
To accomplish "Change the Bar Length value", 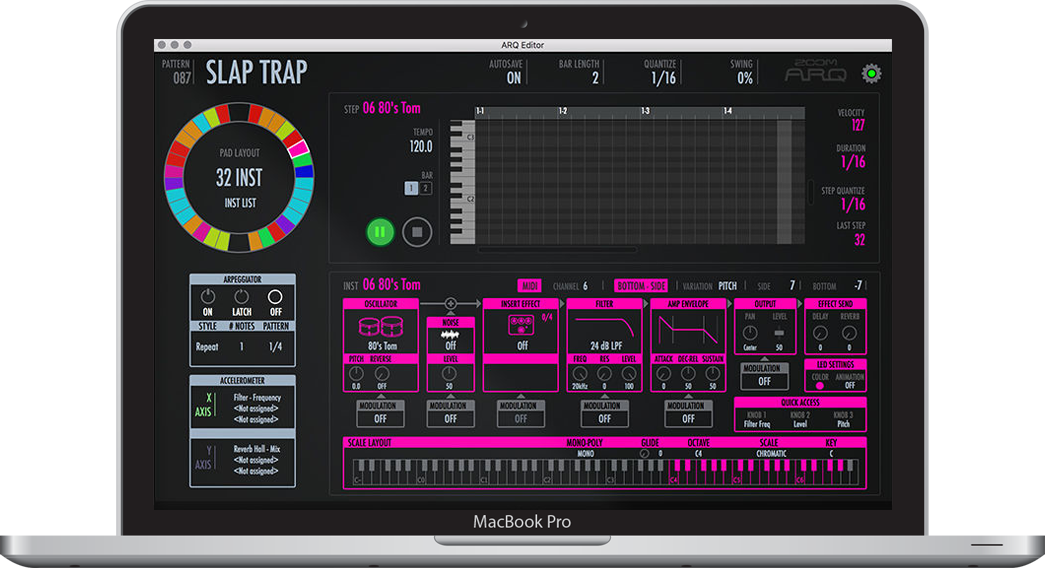I will coord(595,78).
